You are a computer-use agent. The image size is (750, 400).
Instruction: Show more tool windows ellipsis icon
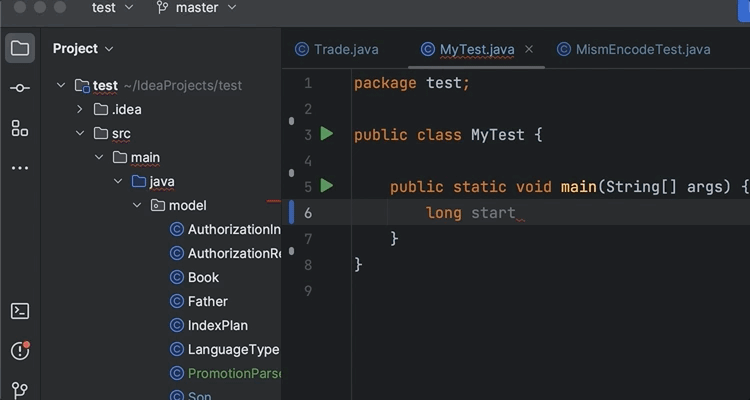20,168
